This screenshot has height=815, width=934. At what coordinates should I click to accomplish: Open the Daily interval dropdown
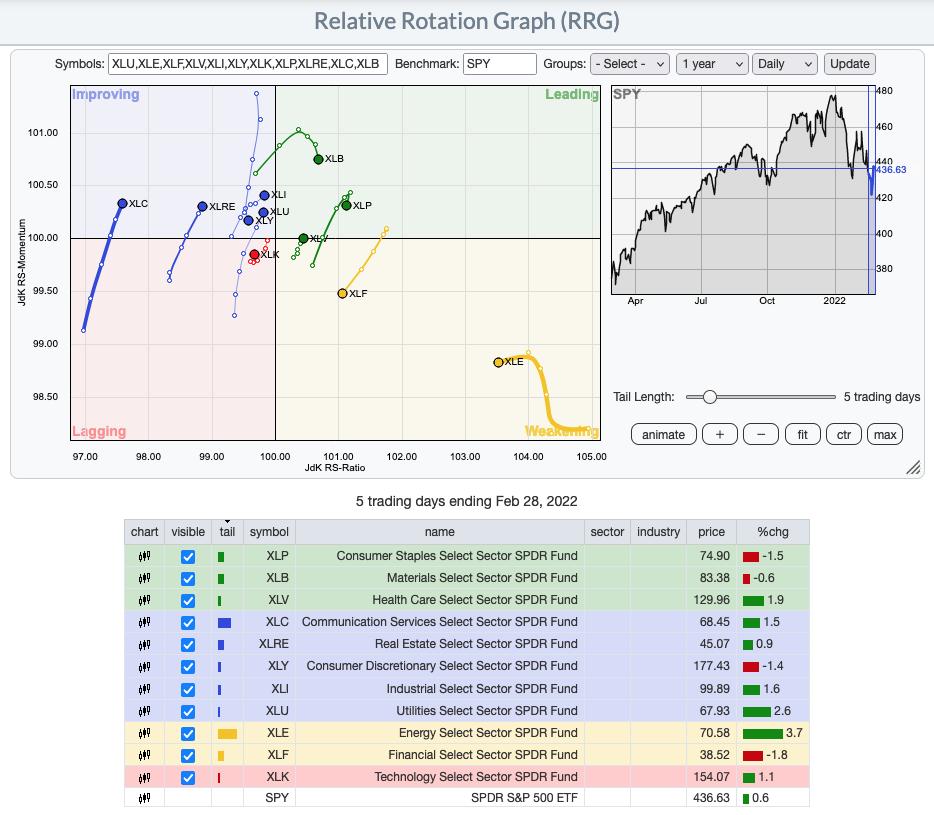point(784,64)
